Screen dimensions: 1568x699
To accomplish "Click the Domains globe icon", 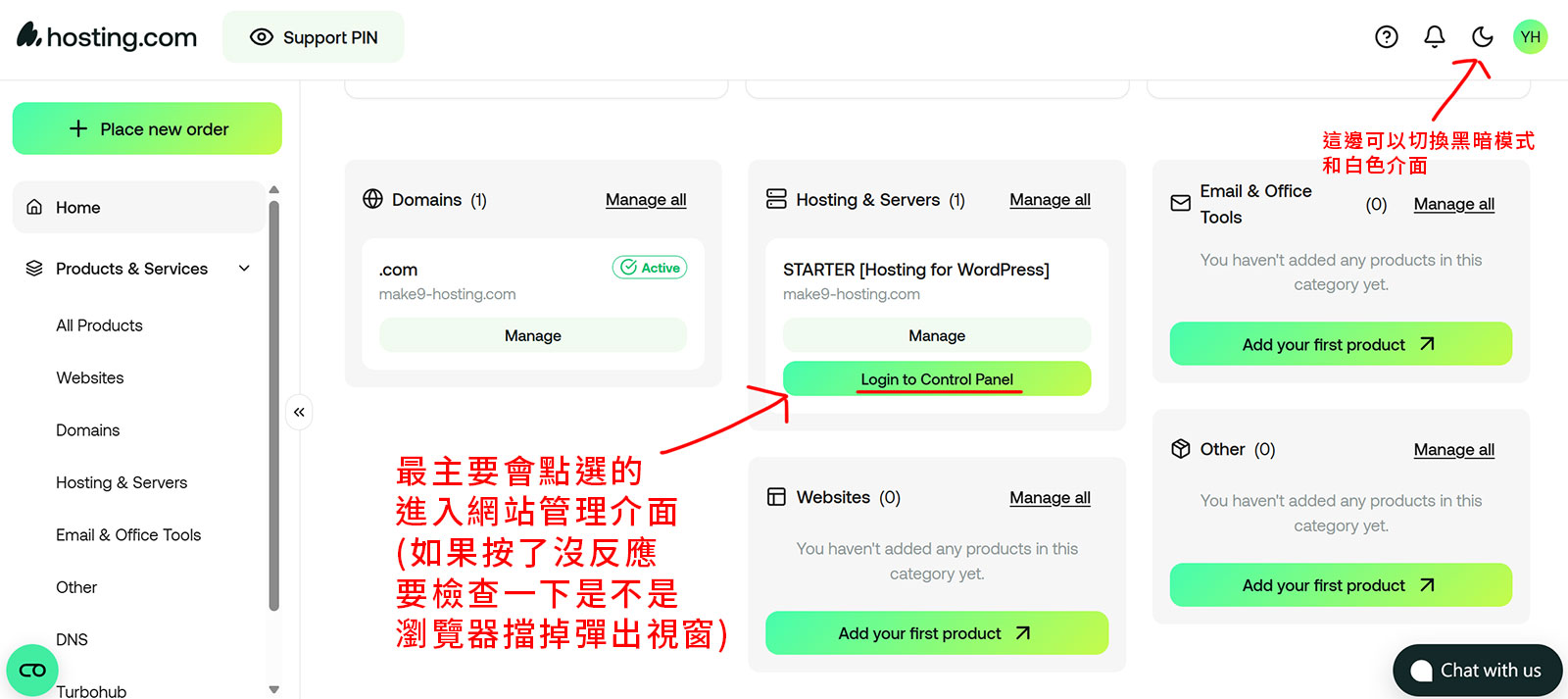I will click(372, 199).
